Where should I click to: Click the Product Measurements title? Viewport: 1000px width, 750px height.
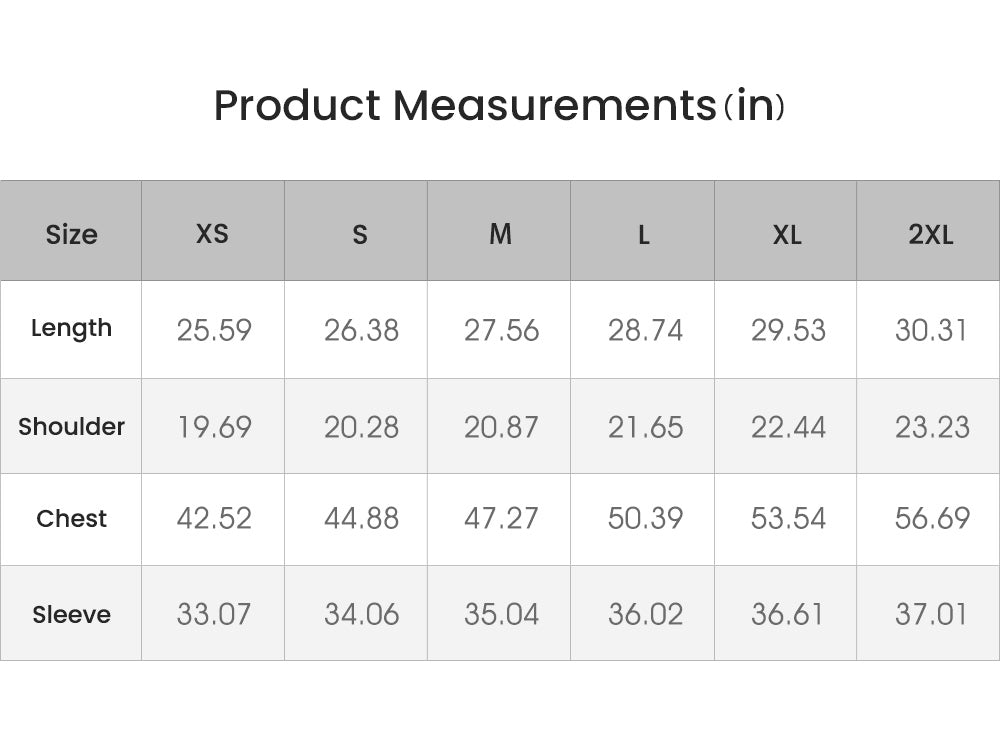pyautogui.click(x=499, y=106)
